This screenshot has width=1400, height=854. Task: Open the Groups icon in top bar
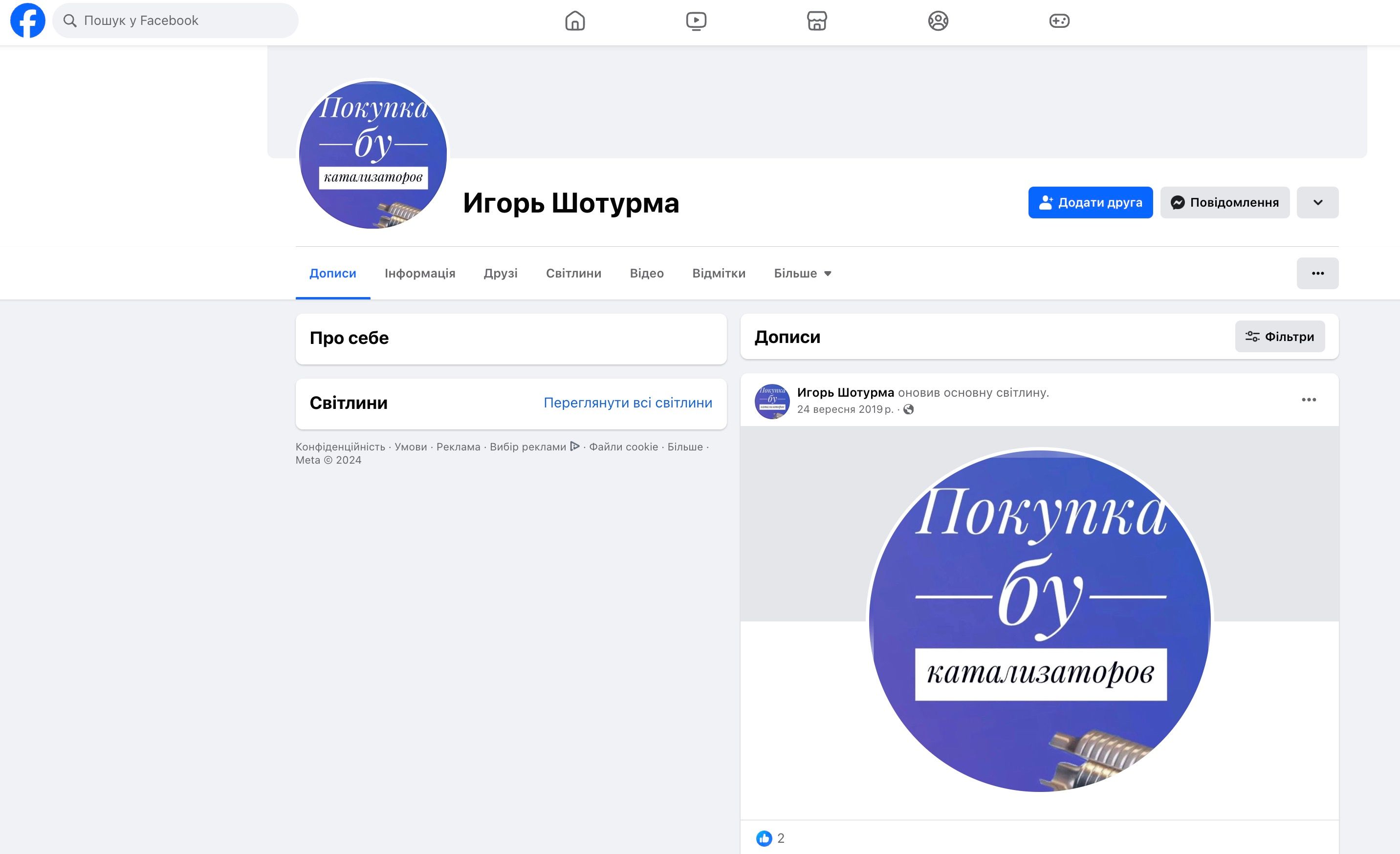(x=938, y=21)
